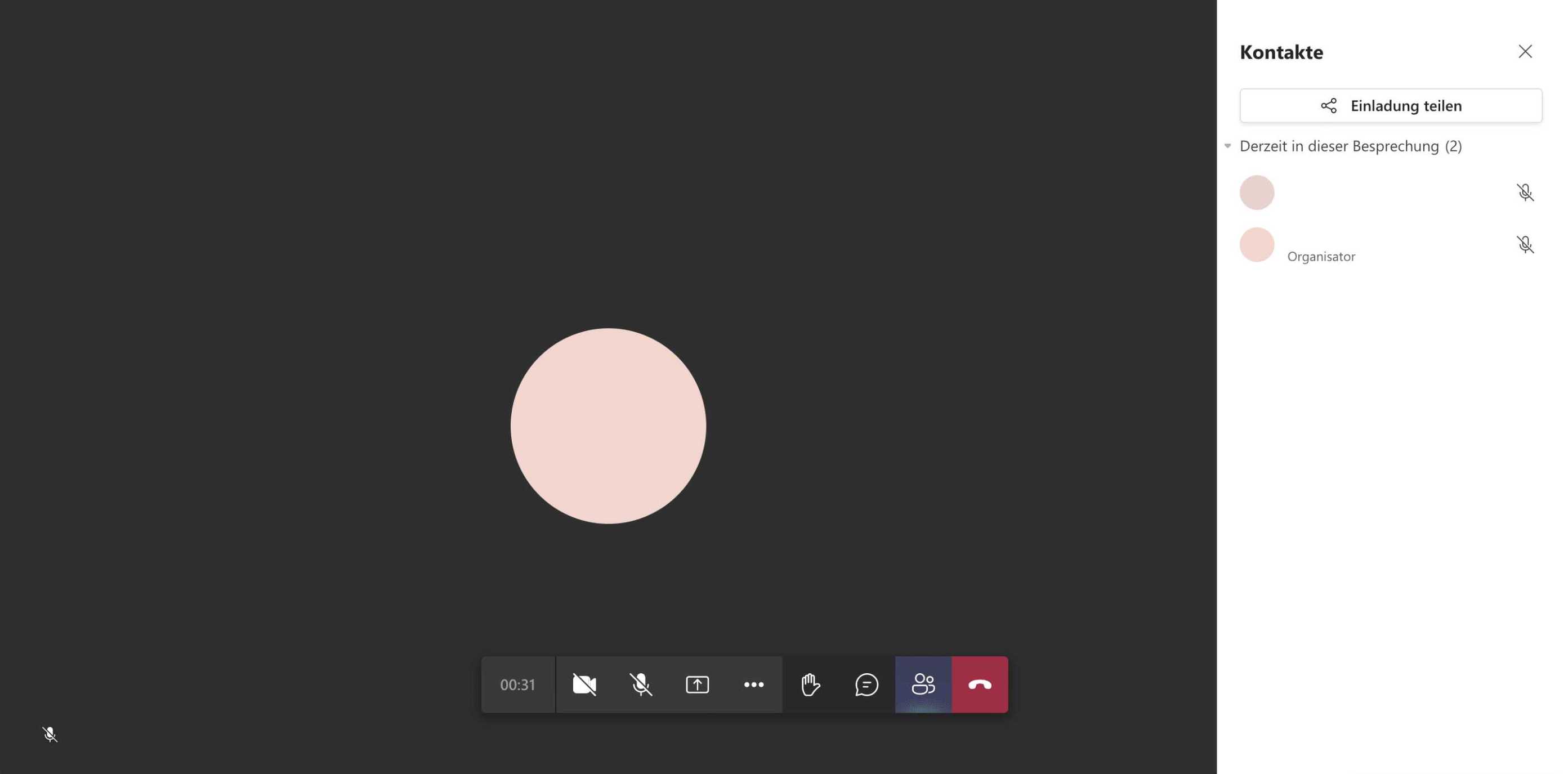Raise your hand in the meeting

[x=811, y=684]
